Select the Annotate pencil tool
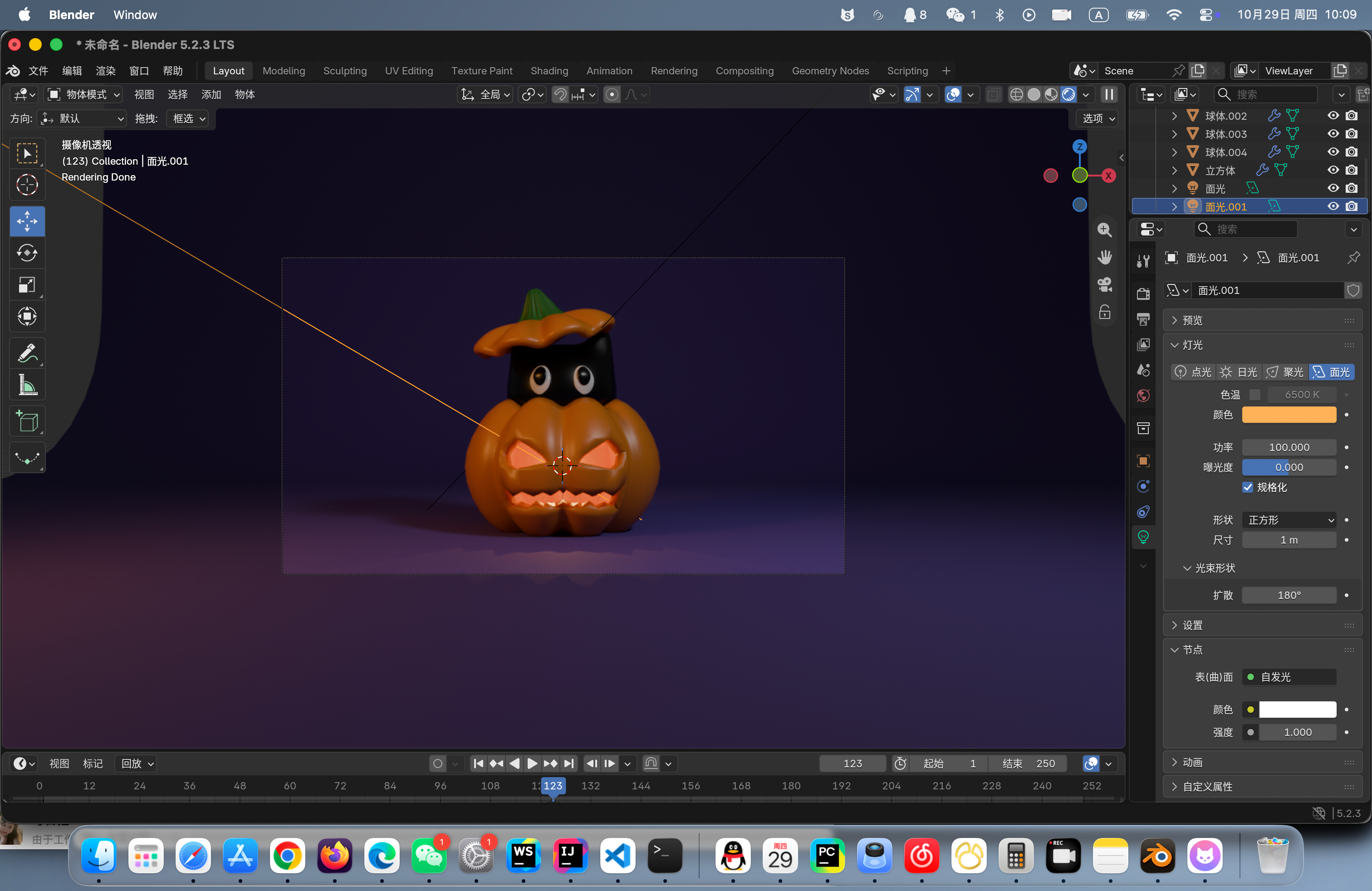 [x=27, y=352]
